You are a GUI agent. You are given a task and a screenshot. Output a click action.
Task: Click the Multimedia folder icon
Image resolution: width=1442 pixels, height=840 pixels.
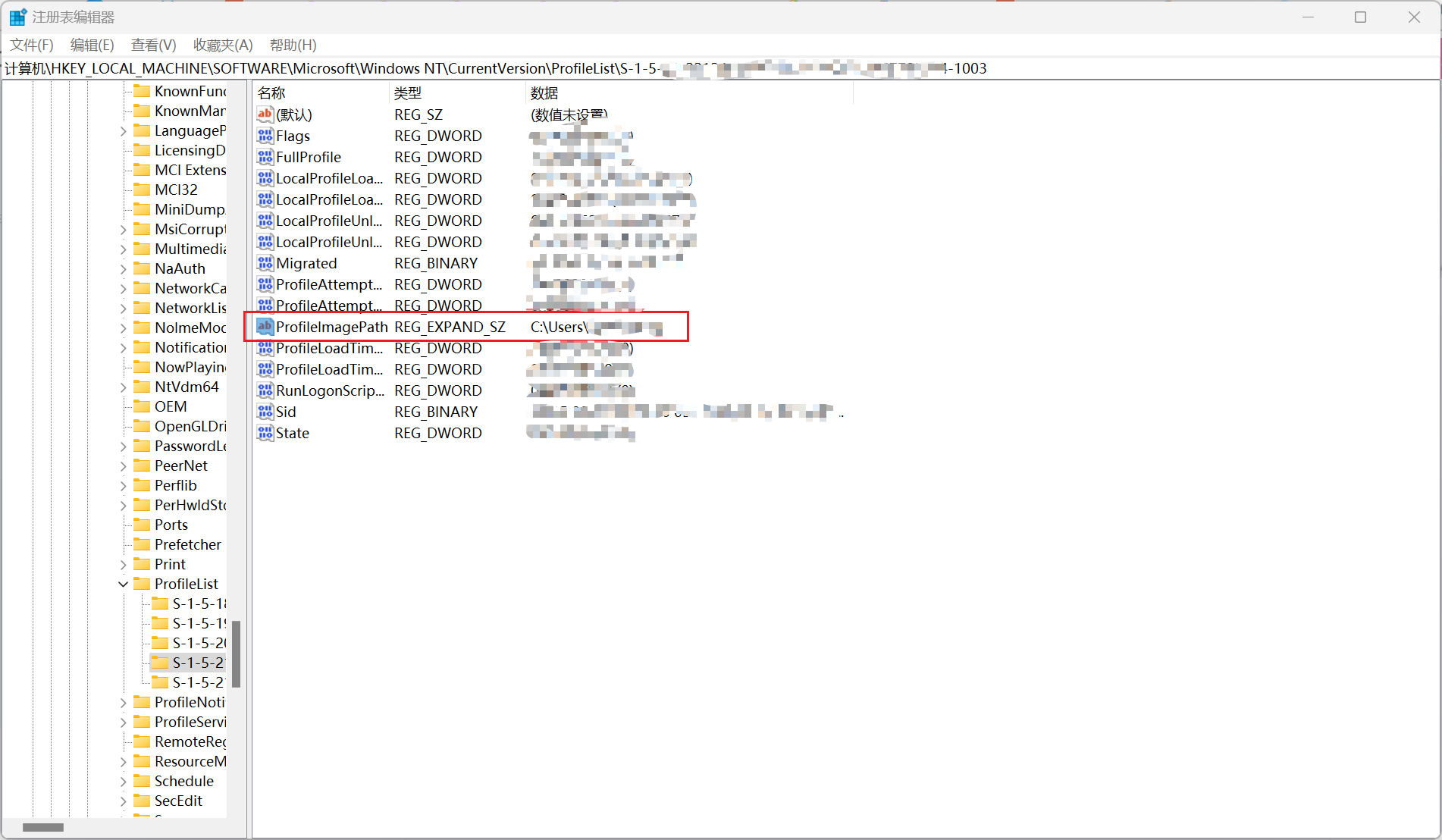point(142,249)
